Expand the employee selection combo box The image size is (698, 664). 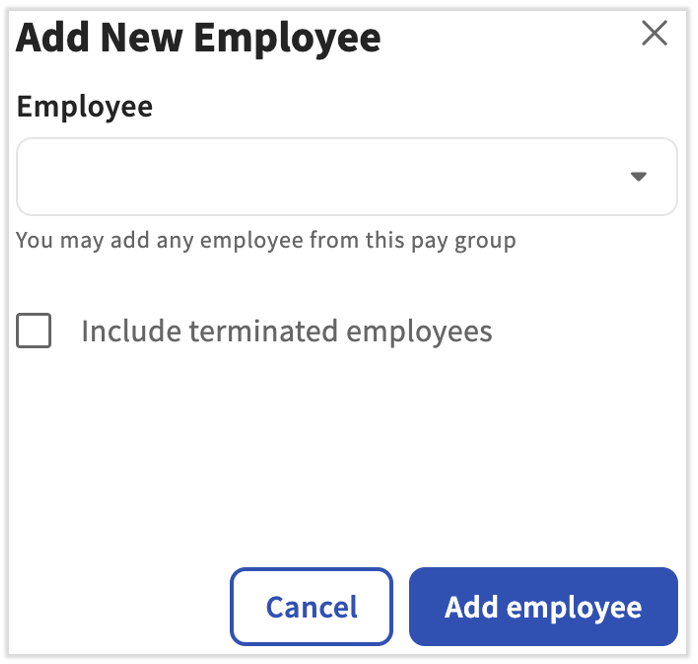pos(346,177)
